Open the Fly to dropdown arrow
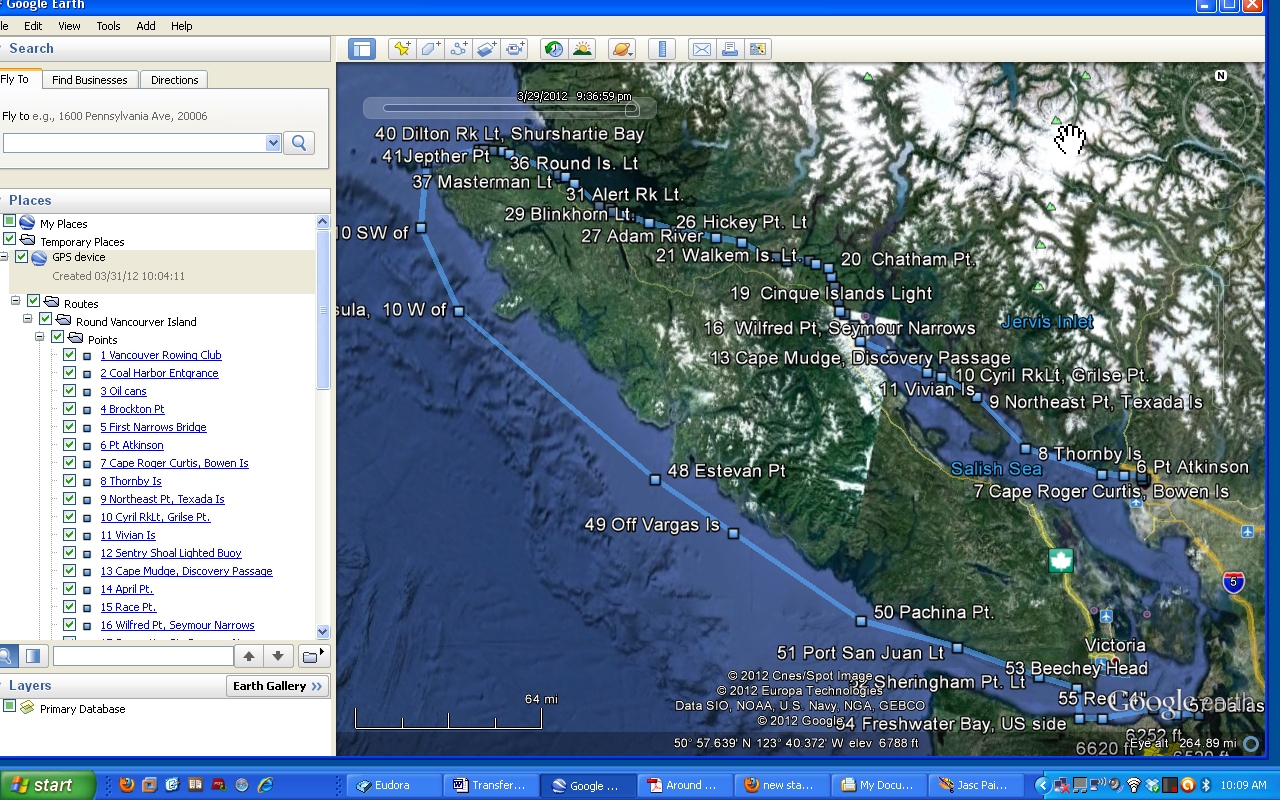 (x=273, y=143)
